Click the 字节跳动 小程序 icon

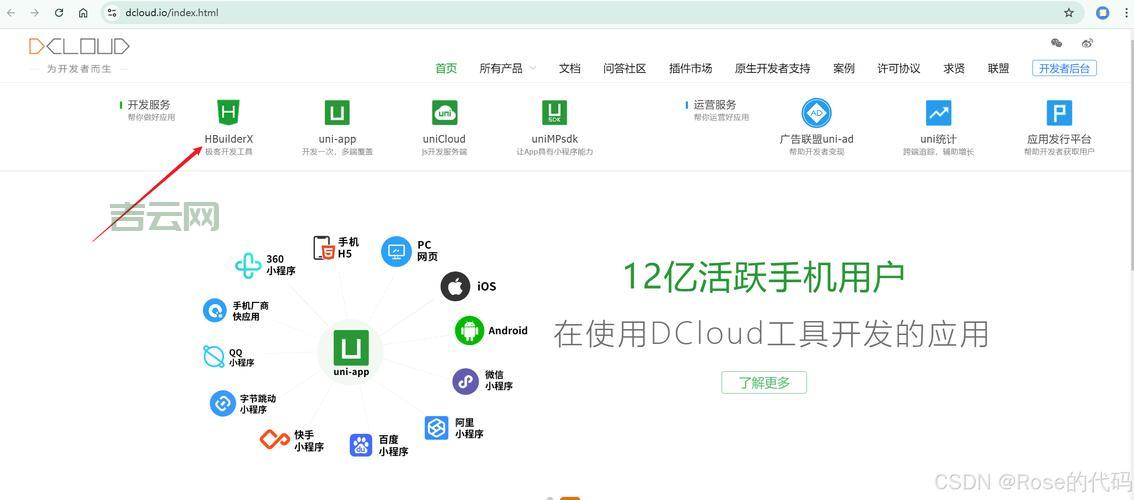click(223, 403)
